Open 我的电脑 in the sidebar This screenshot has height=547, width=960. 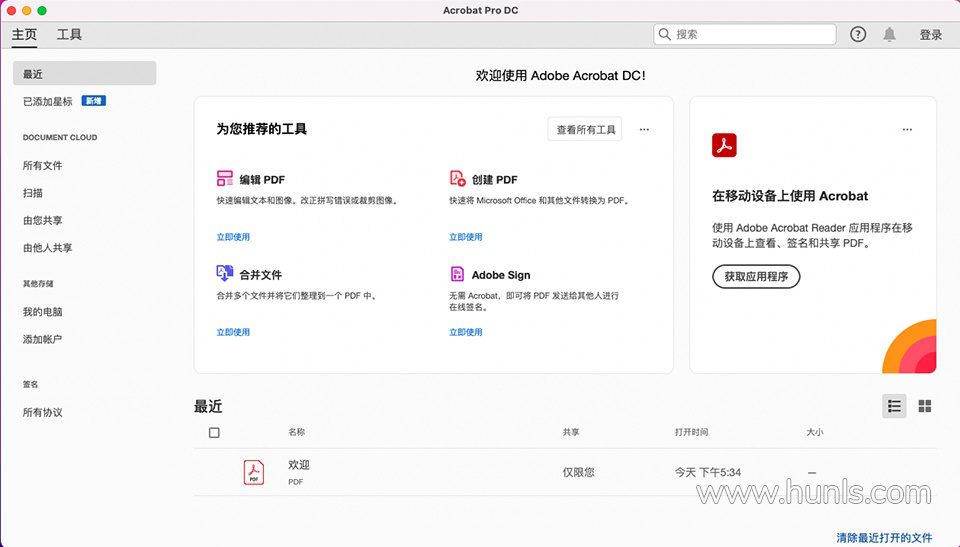coord(43,312)
